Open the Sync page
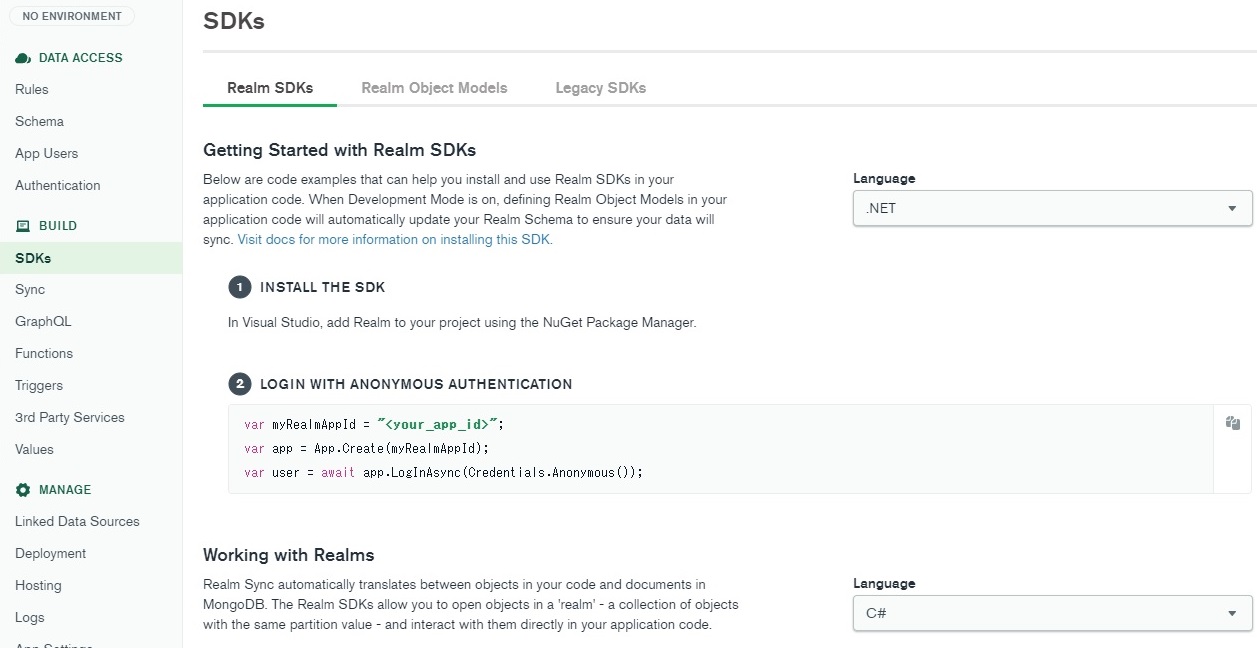This screenshot has width=1257, height=648. click(x=30, y=289)
